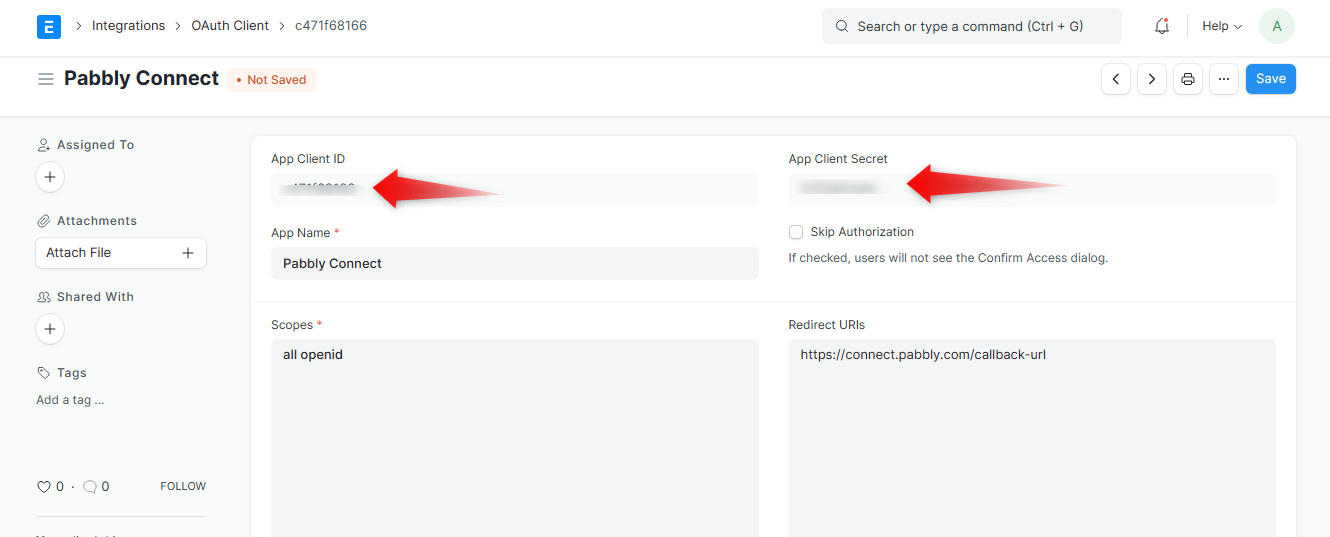Click the Pabbly Connect page title
Viewport: 1330px width, 537px height.
[141, 79]
